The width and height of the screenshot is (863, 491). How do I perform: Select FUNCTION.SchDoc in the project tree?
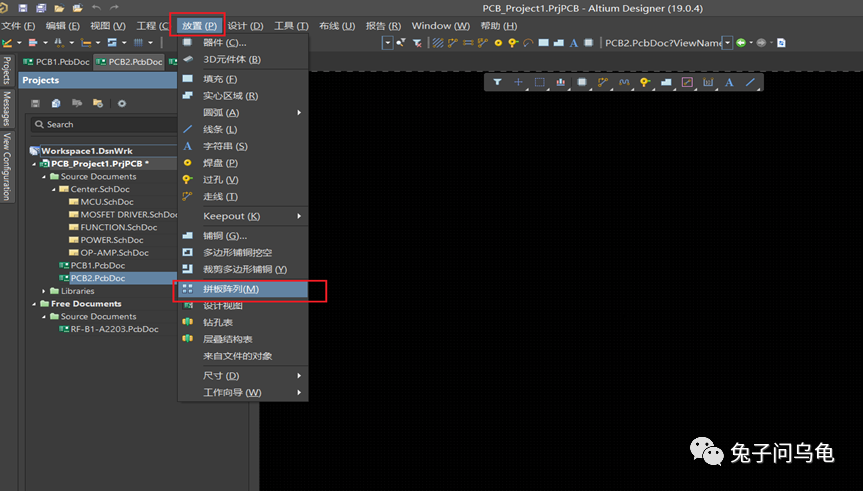click(x=118, y=227)
